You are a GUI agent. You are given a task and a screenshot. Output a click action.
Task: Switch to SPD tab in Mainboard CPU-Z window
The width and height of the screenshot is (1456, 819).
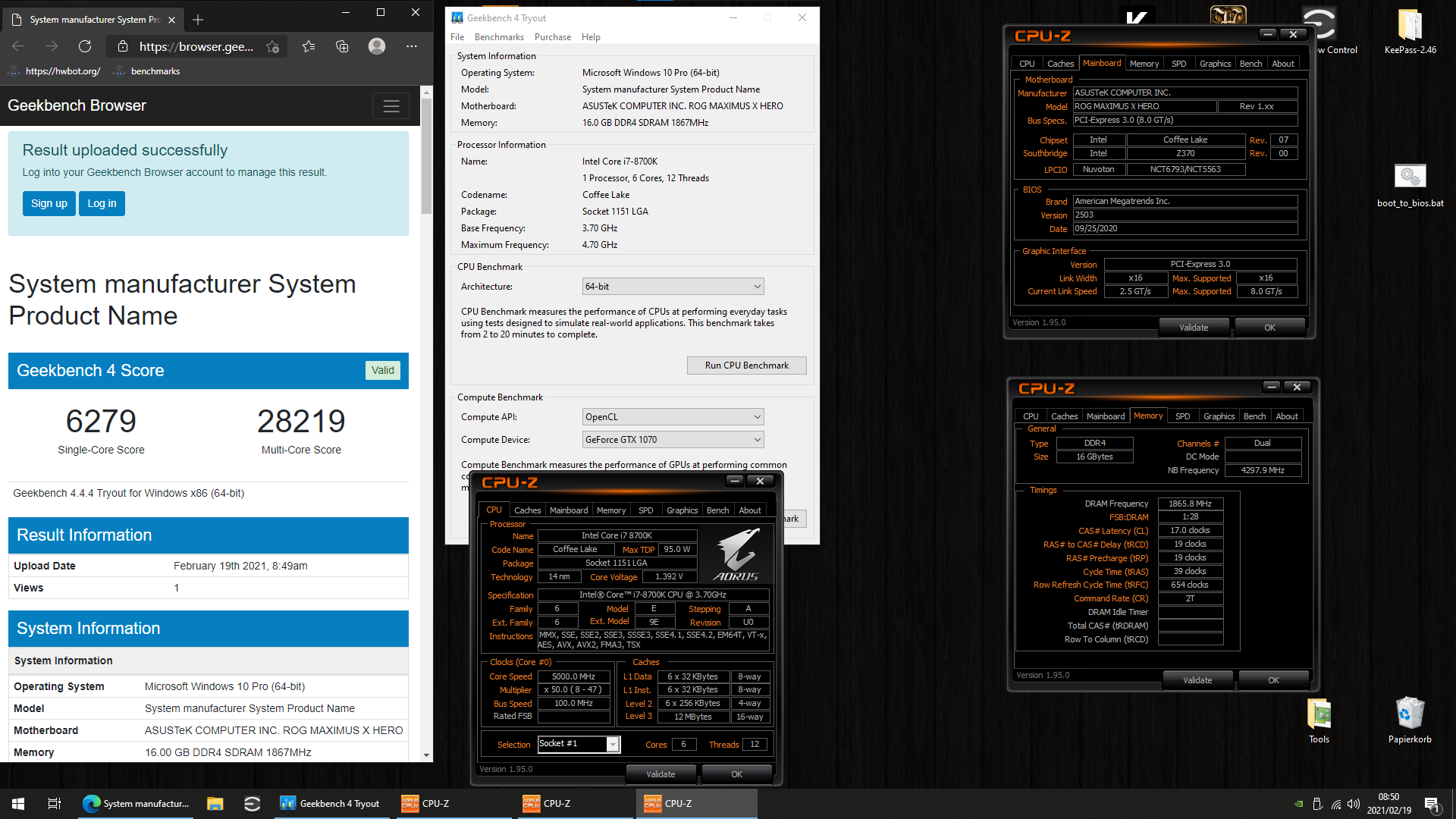[x=1178, y=64]
